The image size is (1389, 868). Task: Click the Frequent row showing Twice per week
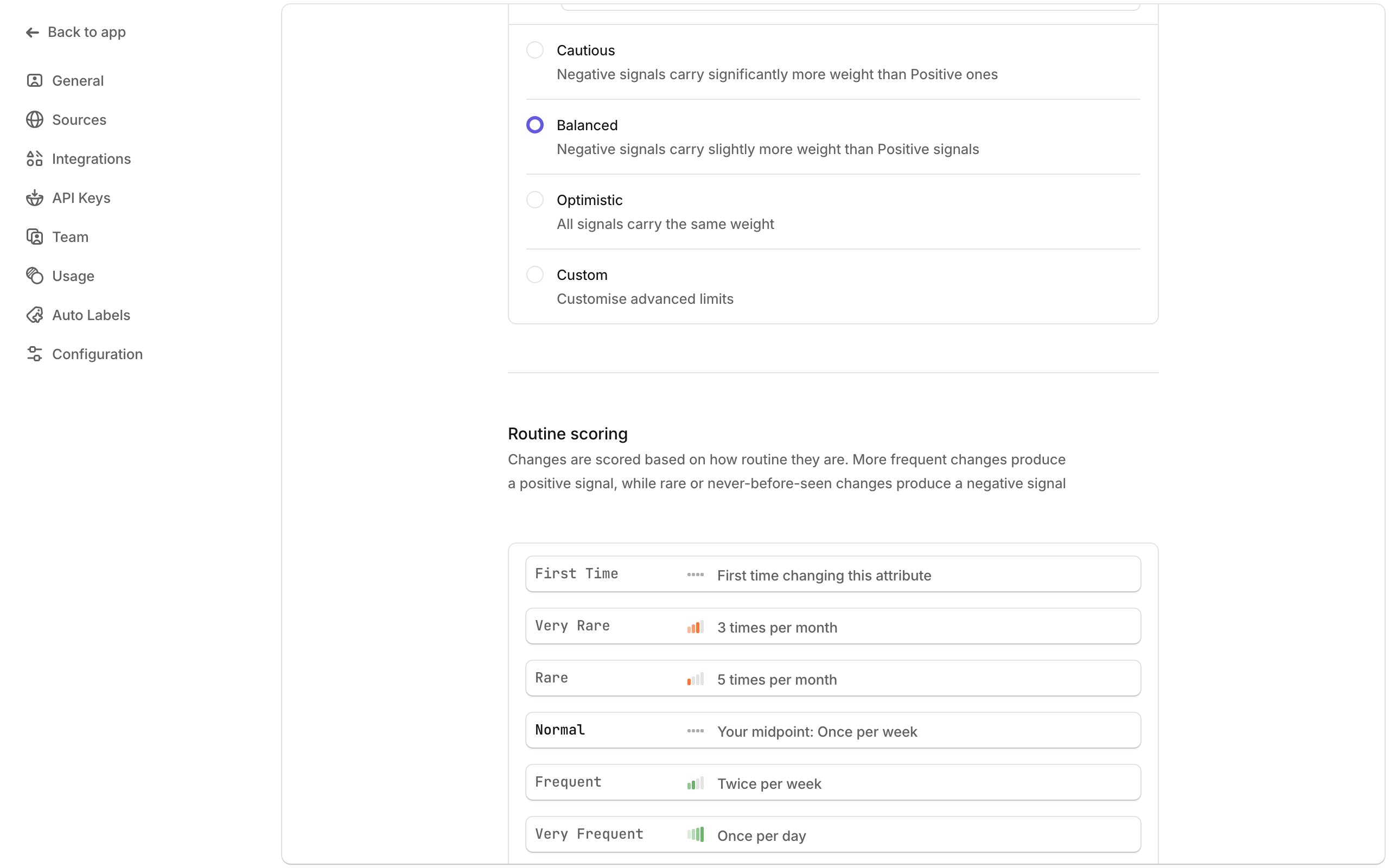[x=832, y=782]
